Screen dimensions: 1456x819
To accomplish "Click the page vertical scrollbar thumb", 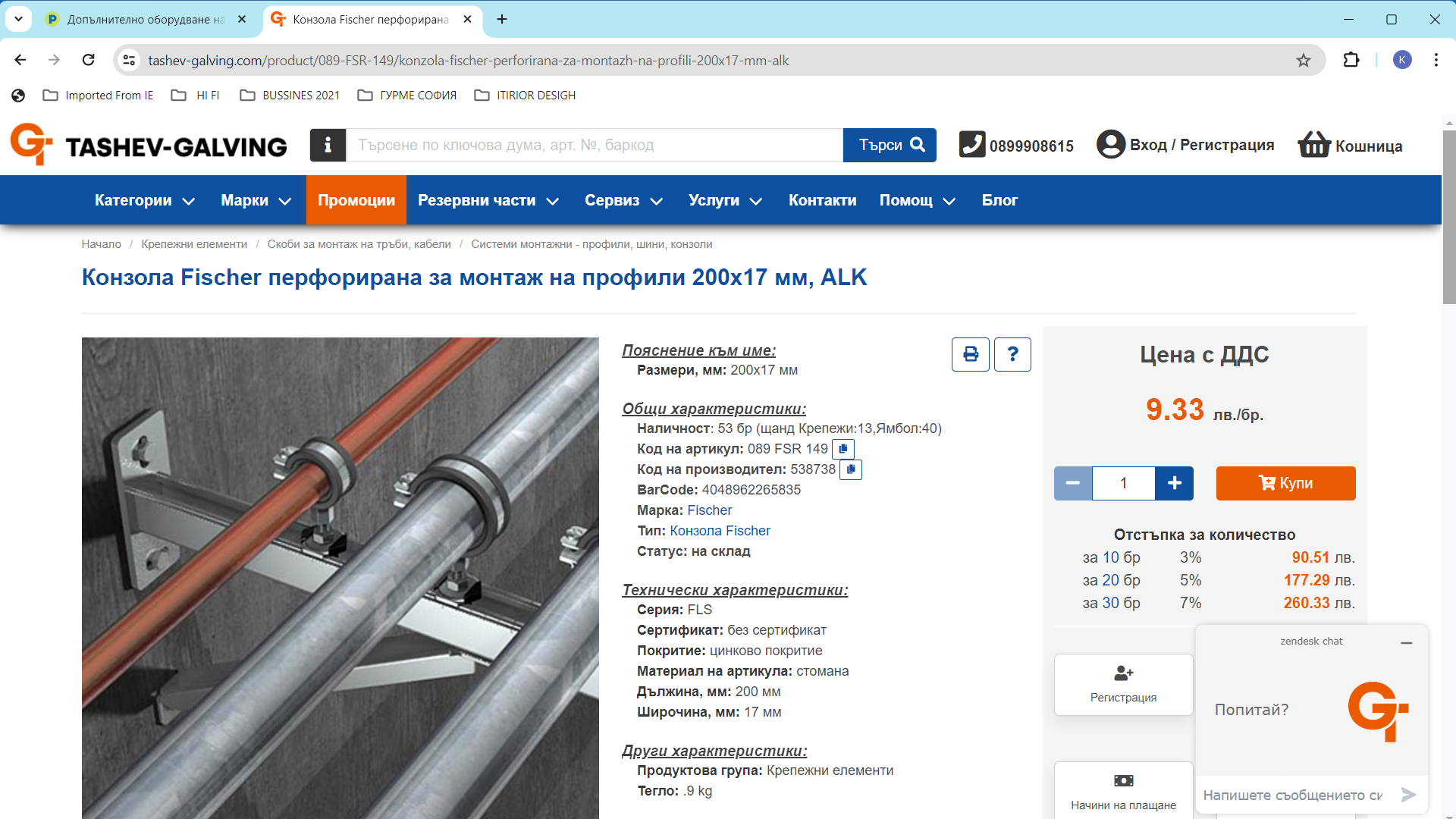I will click(x=1448, y=216).
